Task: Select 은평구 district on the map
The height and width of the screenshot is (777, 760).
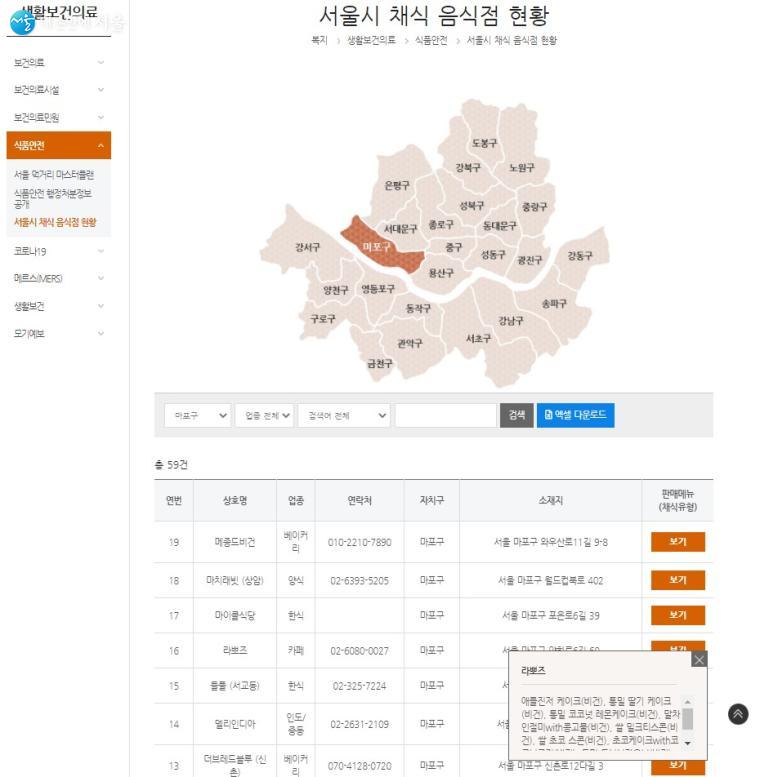Action: (x=397, y=185)
